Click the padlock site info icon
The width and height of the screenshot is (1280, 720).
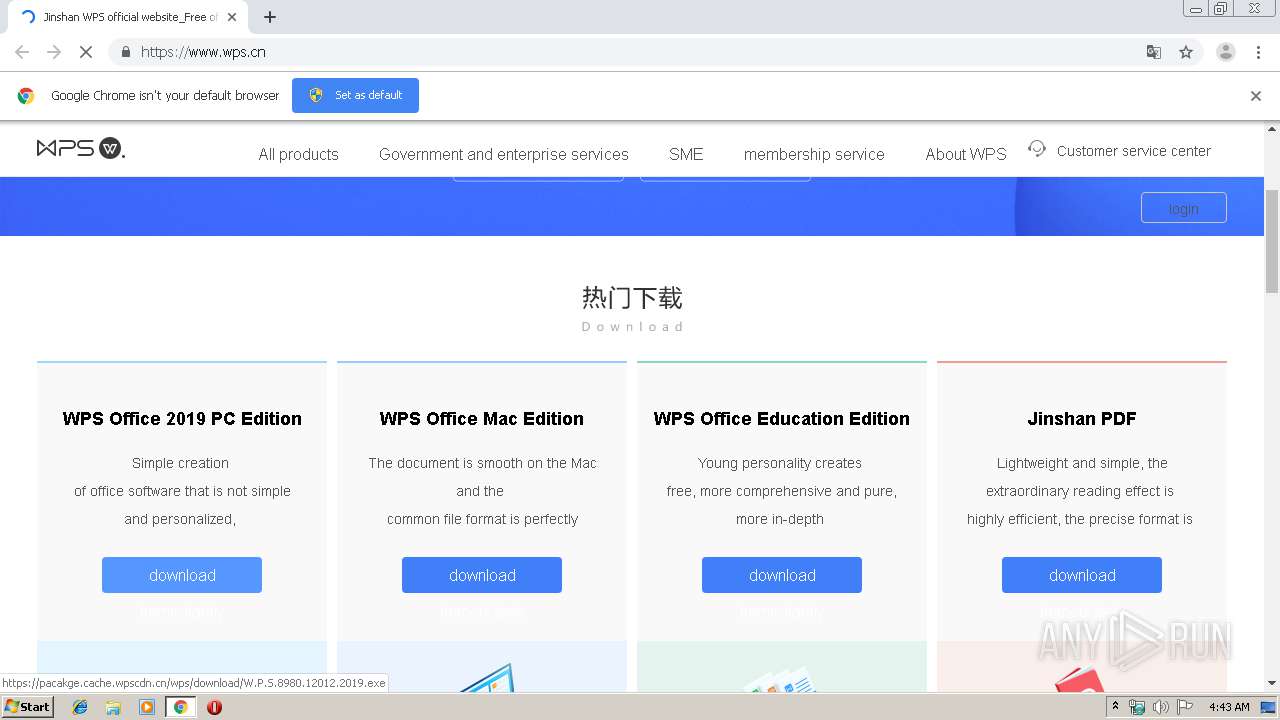tap(125, 52)
